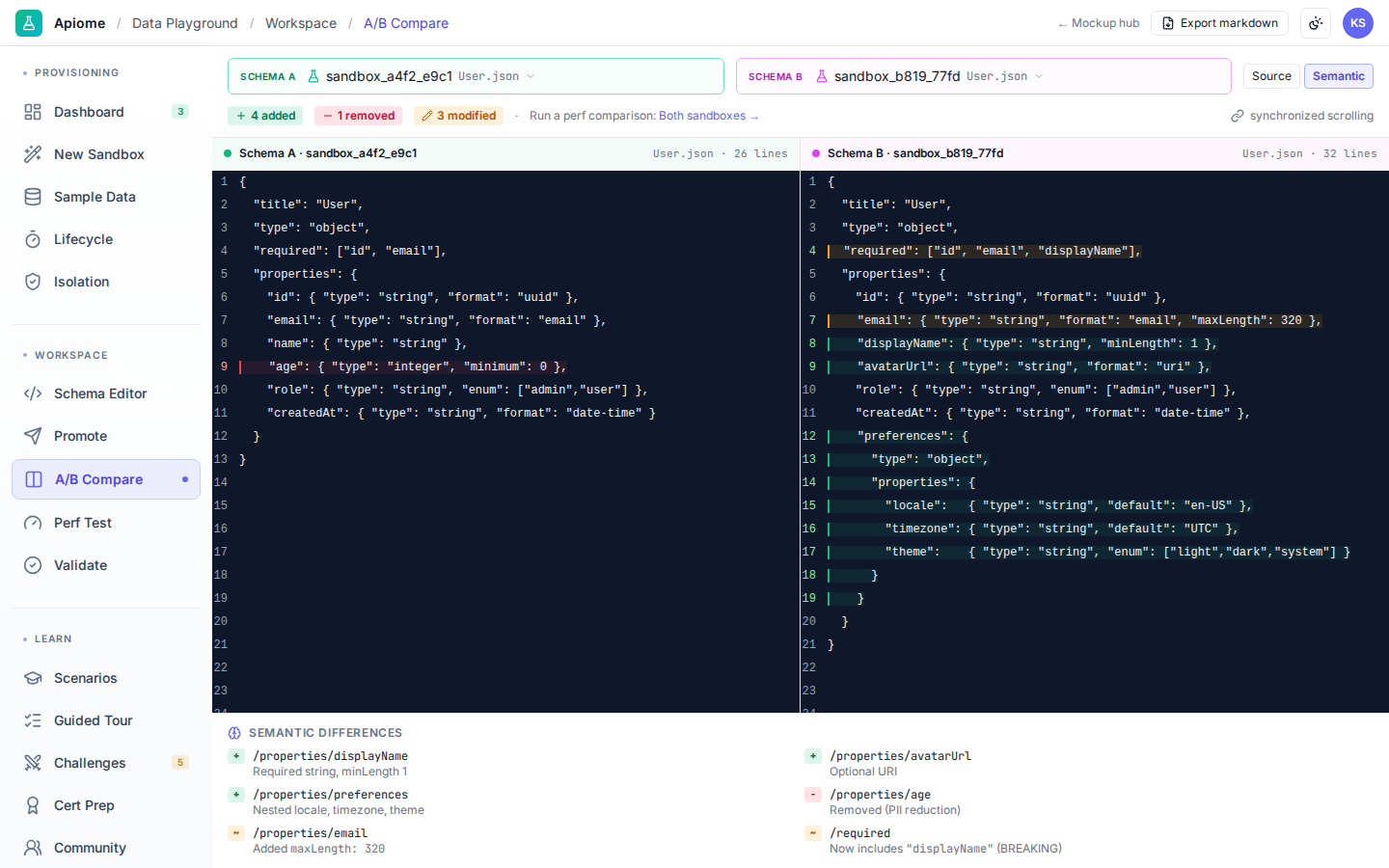Open the Cert Prep award icon
This screenshot has width=1389, height=868.
pyautogui.click(x=33, y=805)
